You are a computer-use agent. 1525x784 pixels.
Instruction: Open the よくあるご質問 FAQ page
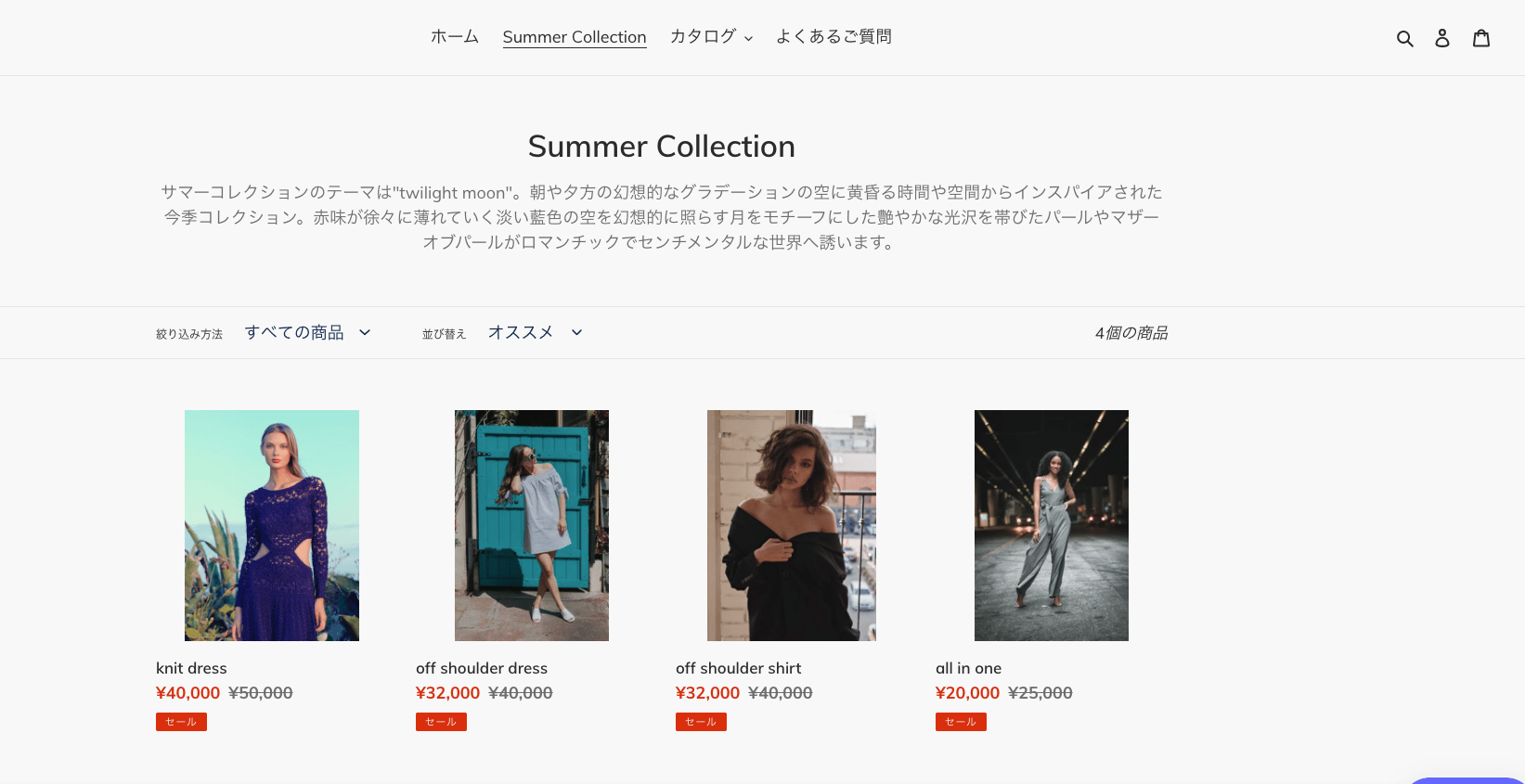point(834,37)
